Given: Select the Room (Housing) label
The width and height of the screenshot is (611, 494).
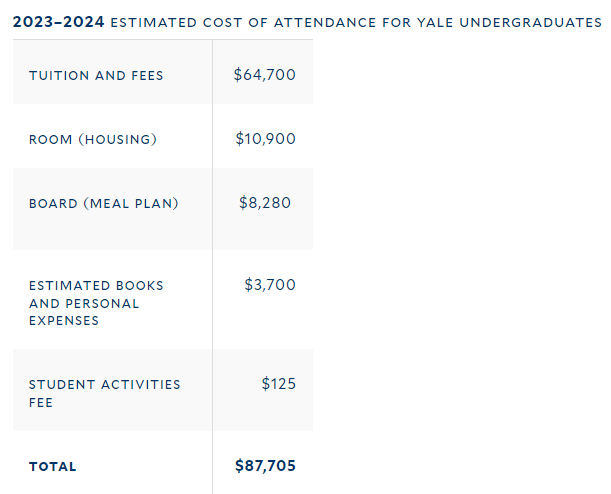Looking at the screenshot, I should coord(93,139).
